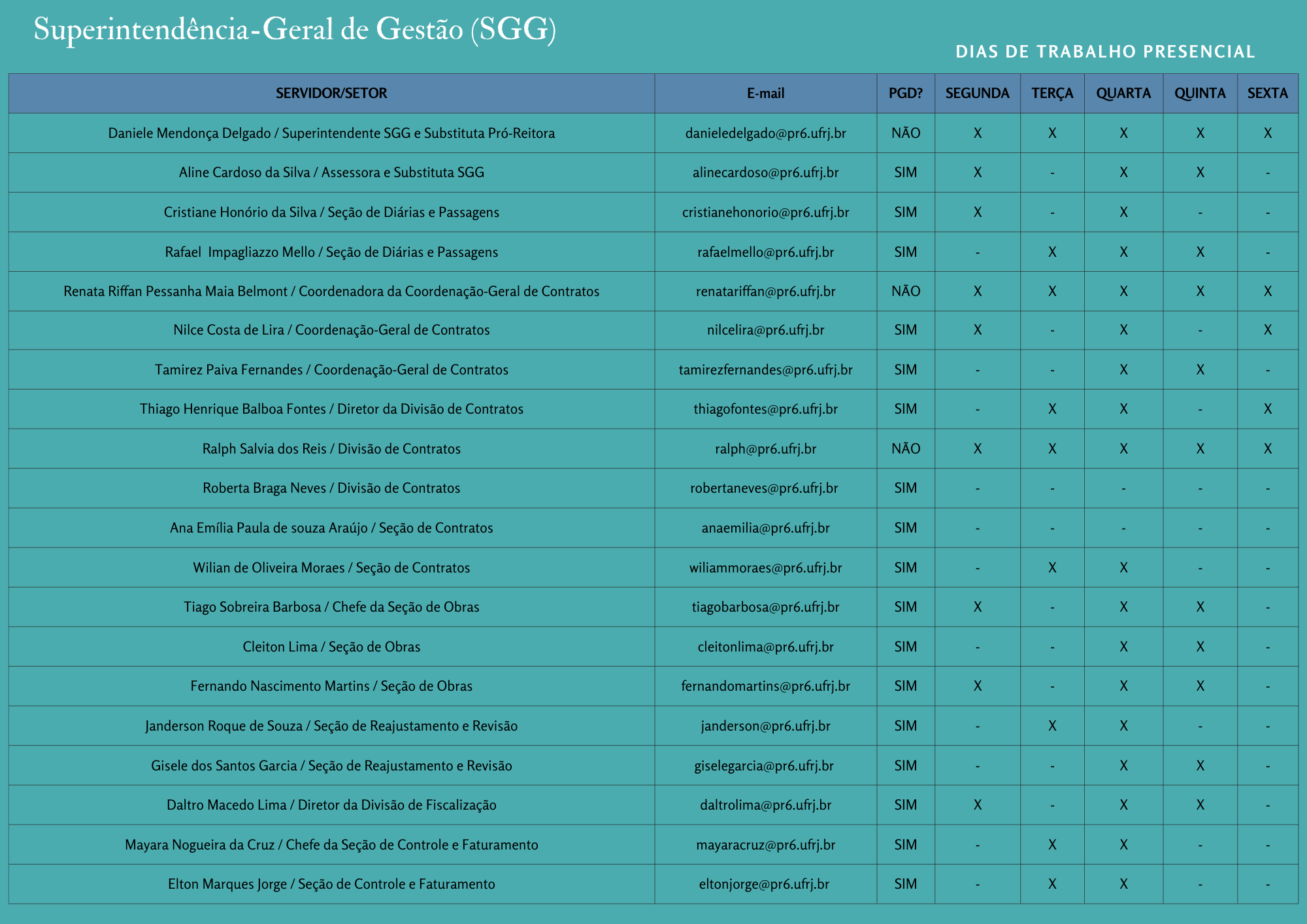Select the SERVIDOR/SETOR column header

tap(331, 93)
